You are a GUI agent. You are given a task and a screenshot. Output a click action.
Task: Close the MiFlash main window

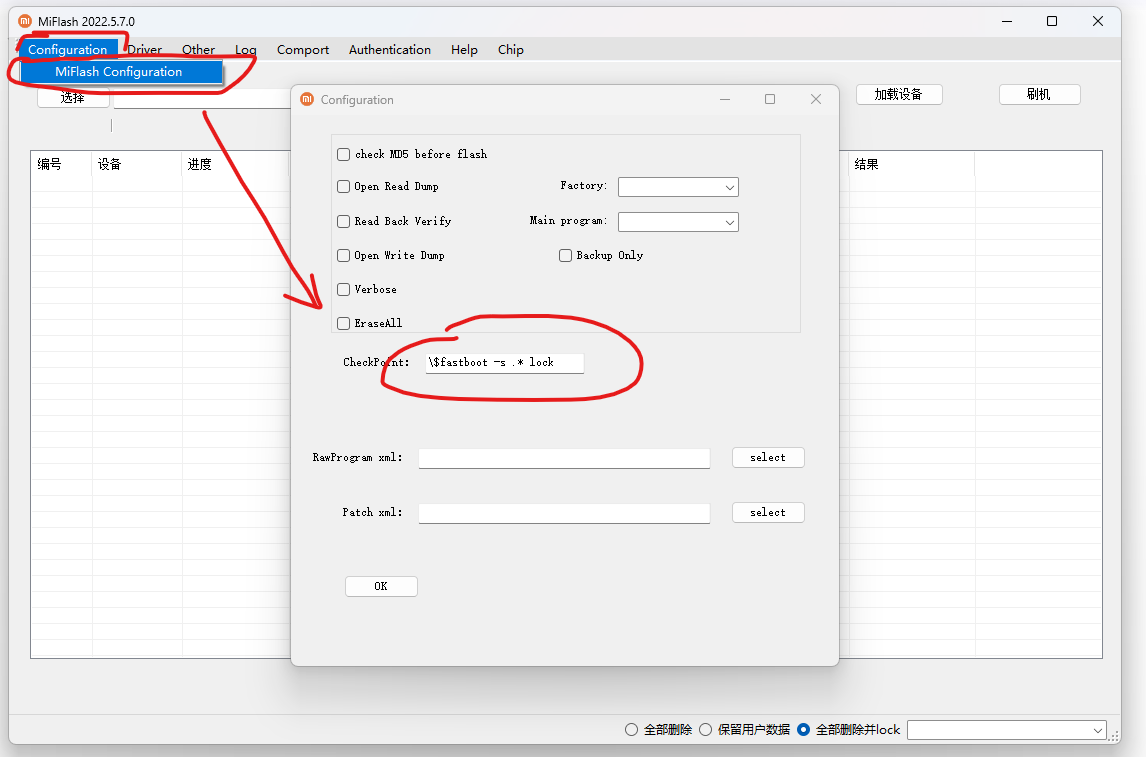(1098, 21)
